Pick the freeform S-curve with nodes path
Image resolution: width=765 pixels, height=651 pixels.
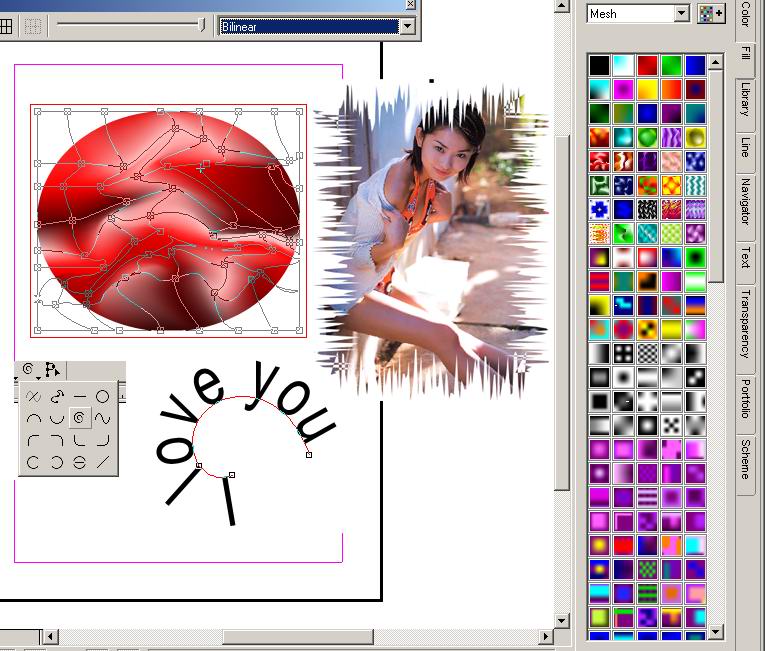[x=57, y=396]
